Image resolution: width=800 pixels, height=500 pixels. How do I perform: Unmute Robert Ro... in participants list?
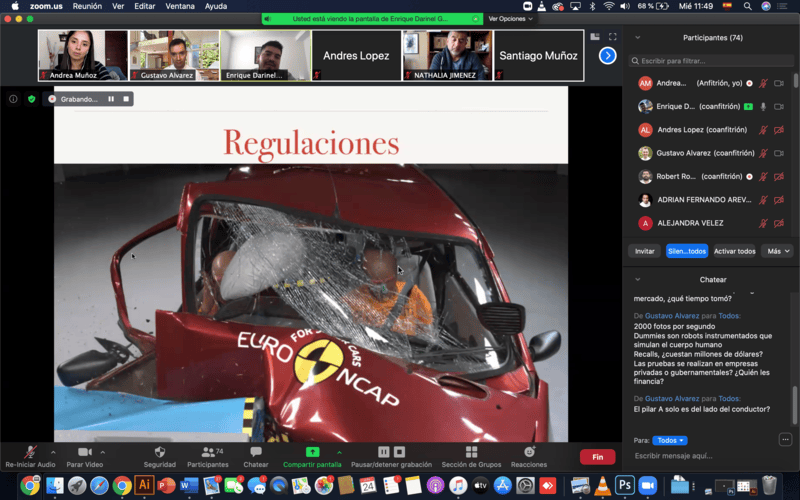[763, 177]
